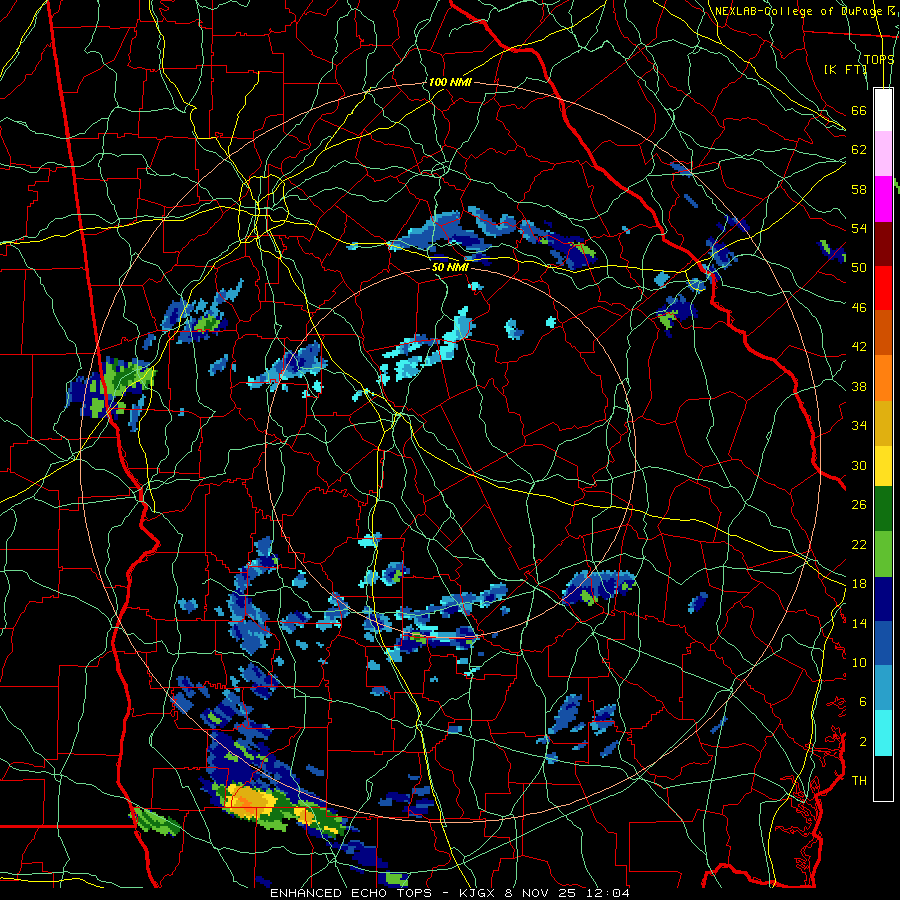Click the "100 NMI" range ring label
This screenshot has width=900, height=900.
coord(450,82)
